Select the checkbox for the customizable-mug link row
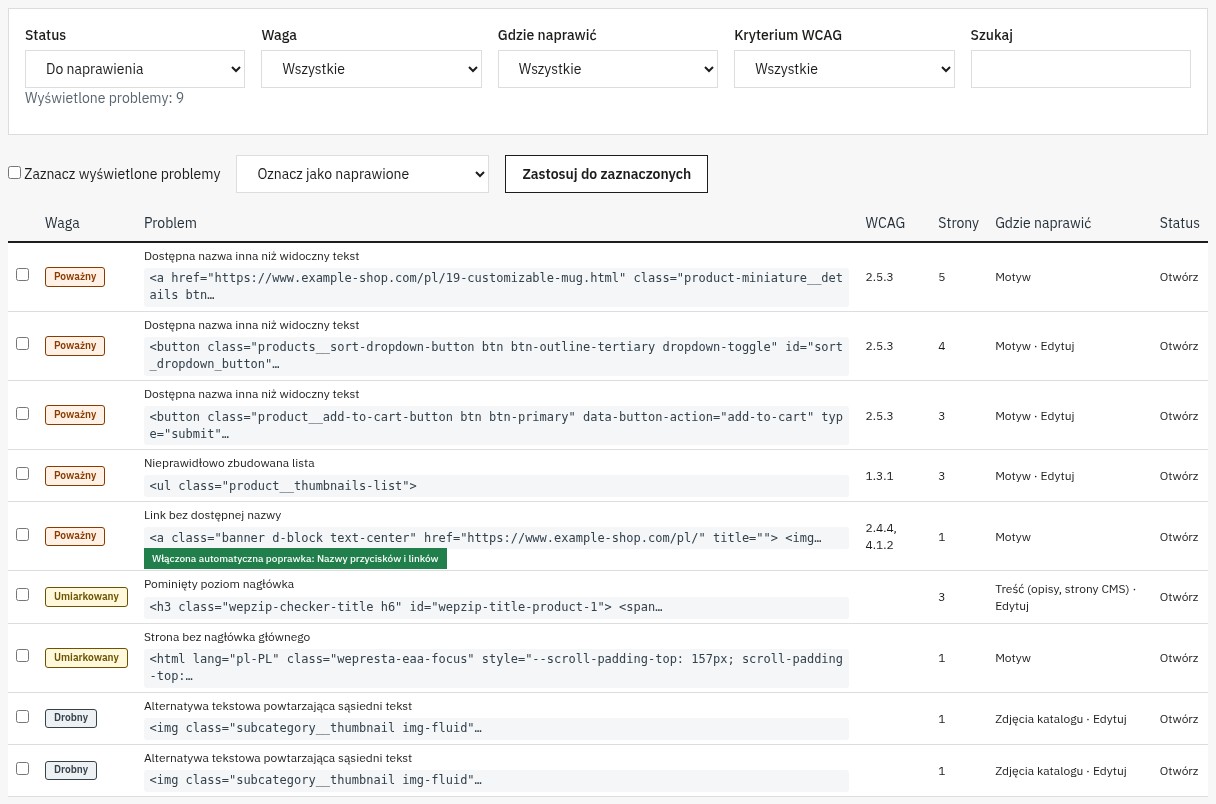 (x=23, y=275)
